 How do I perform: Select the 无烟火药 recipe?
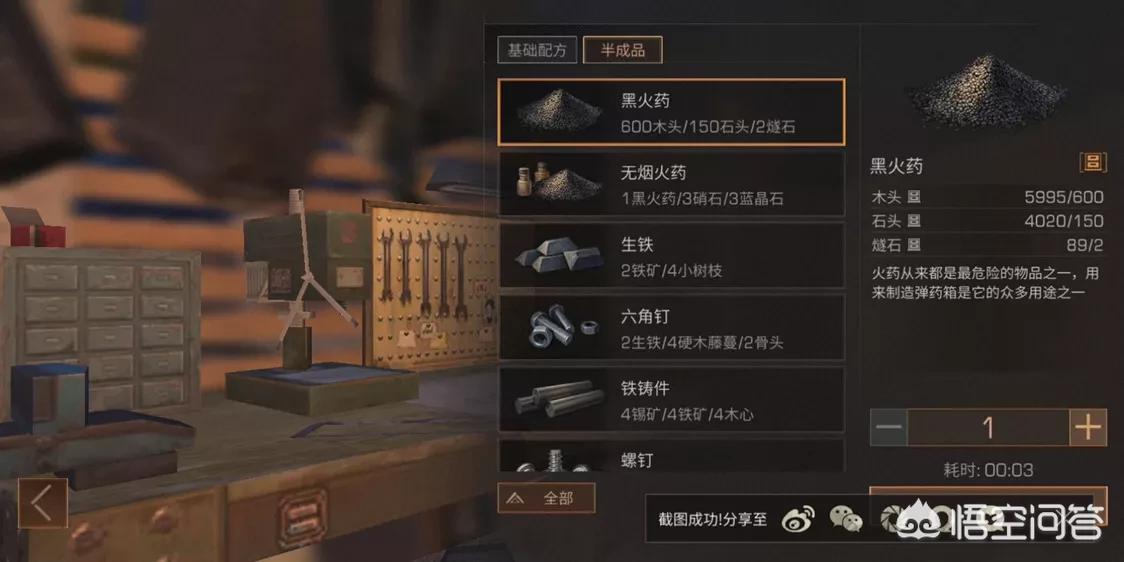(672, 184)
